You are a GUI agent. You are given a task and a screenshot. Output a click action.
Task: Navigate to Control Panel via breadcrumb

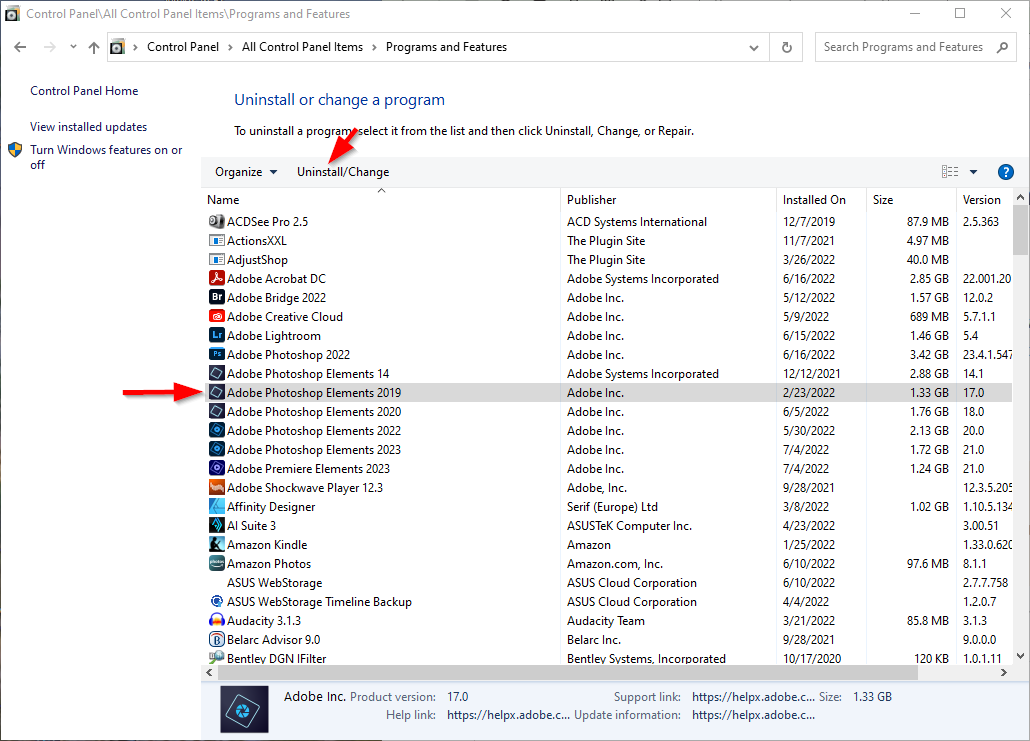click(x=182, y=46)
